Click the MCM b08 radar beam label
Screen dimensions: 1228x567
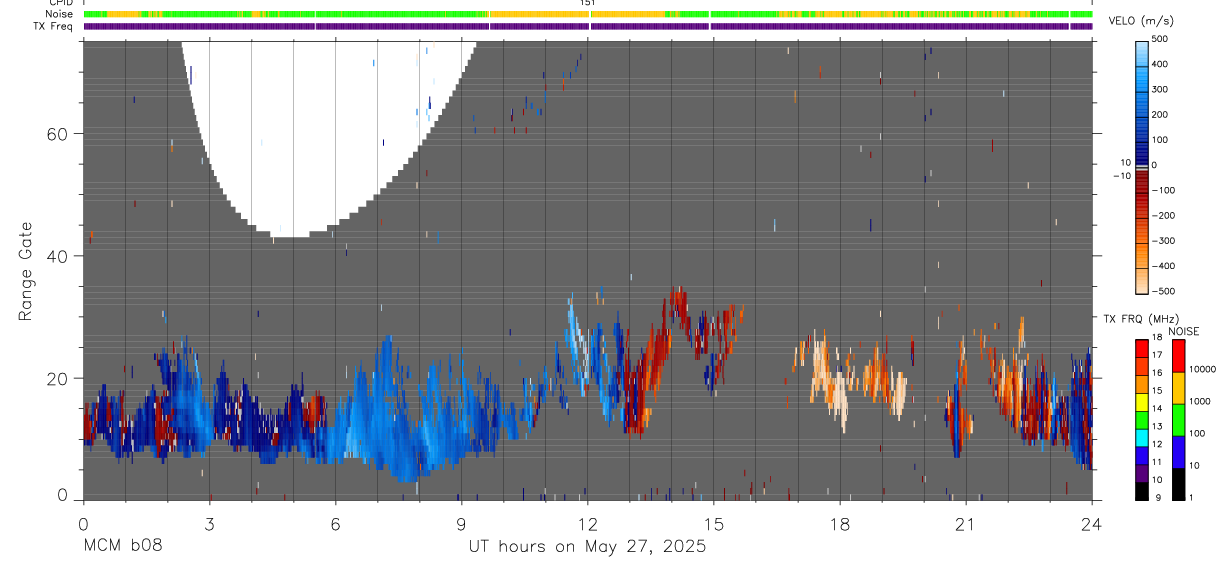click(x=123, y=546)
